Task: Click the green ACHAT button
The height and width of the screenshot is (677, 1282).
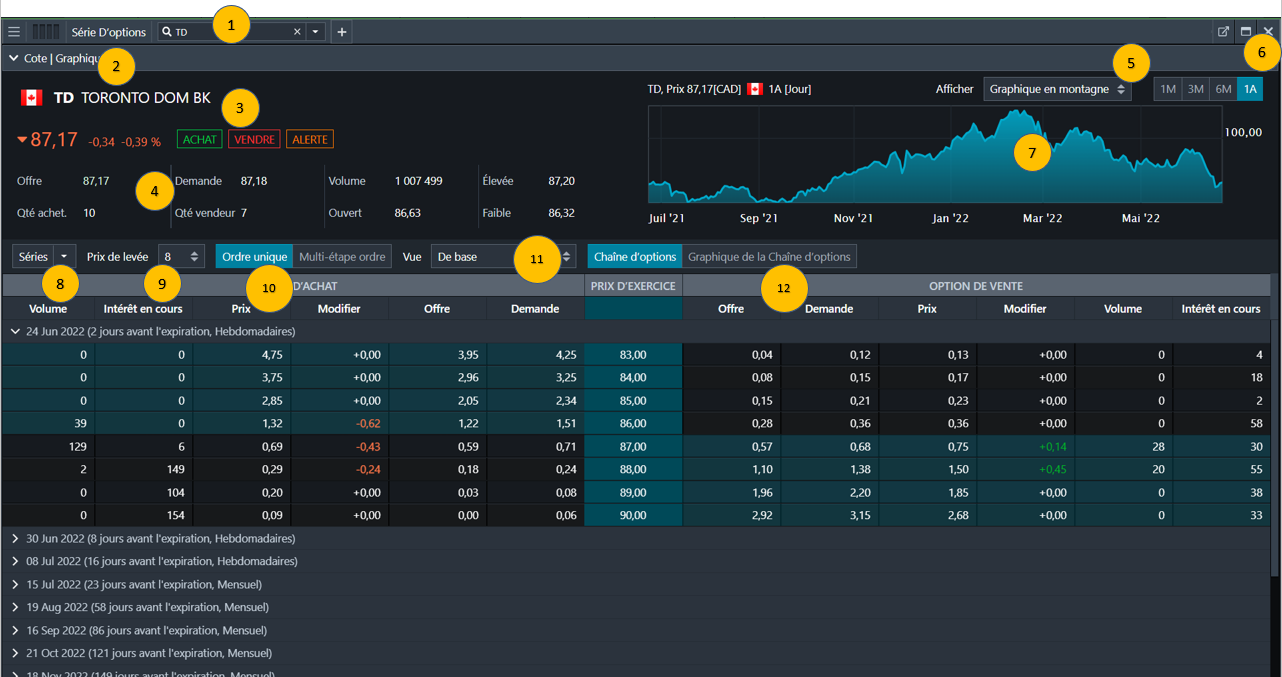Action: coord(199,140)
